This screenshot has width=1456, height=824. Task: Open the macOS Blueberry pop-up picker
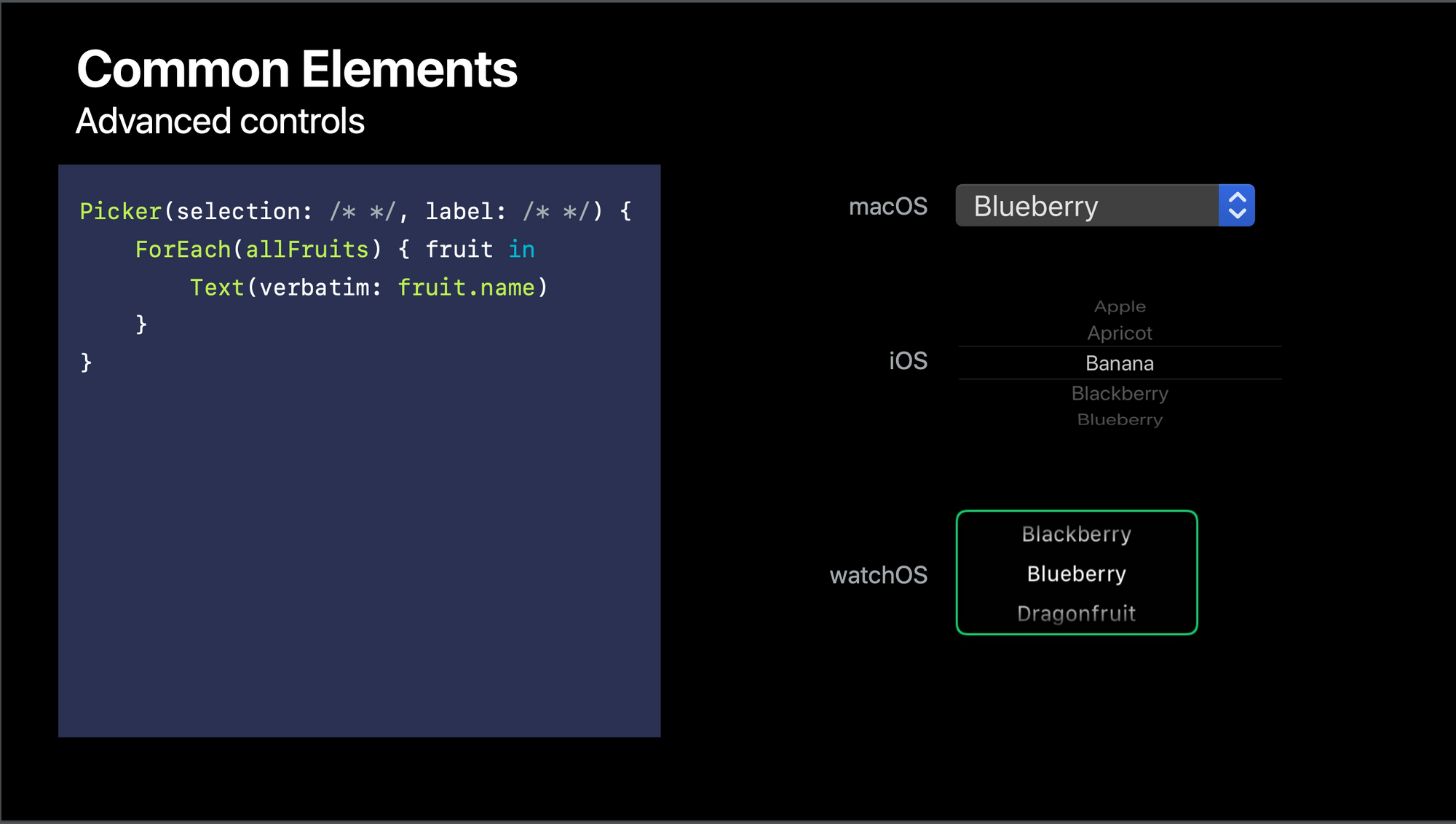point(1105,206)
